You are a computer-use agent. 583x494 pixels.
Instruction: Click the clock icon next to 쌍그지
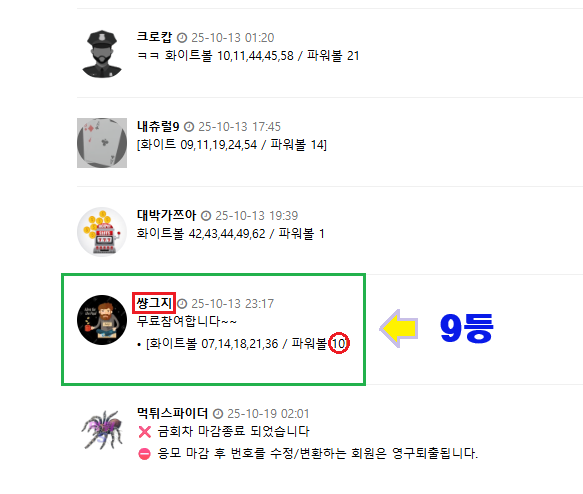182,304
